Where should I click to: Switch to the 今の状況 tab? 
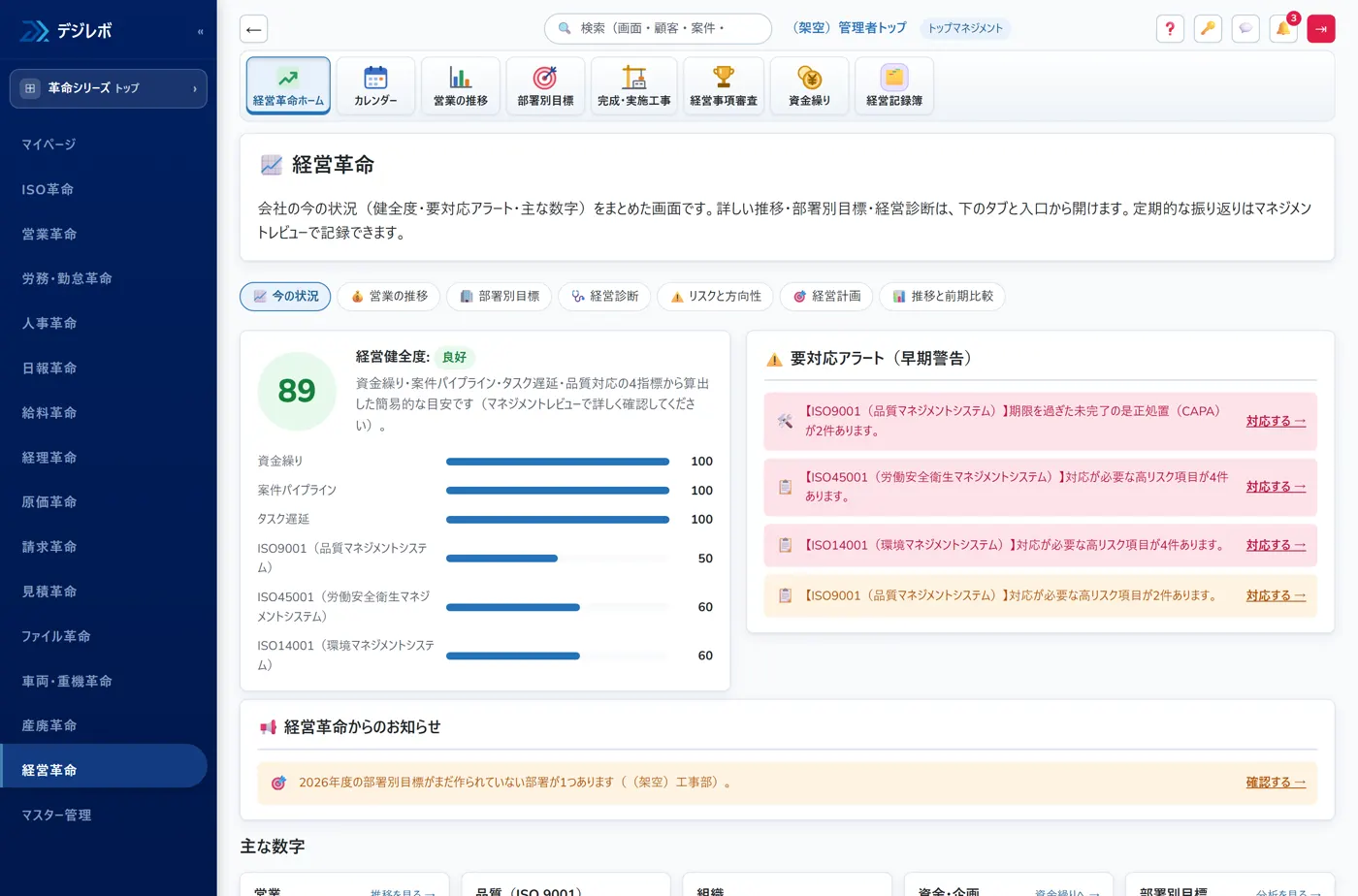click(285, 297)
